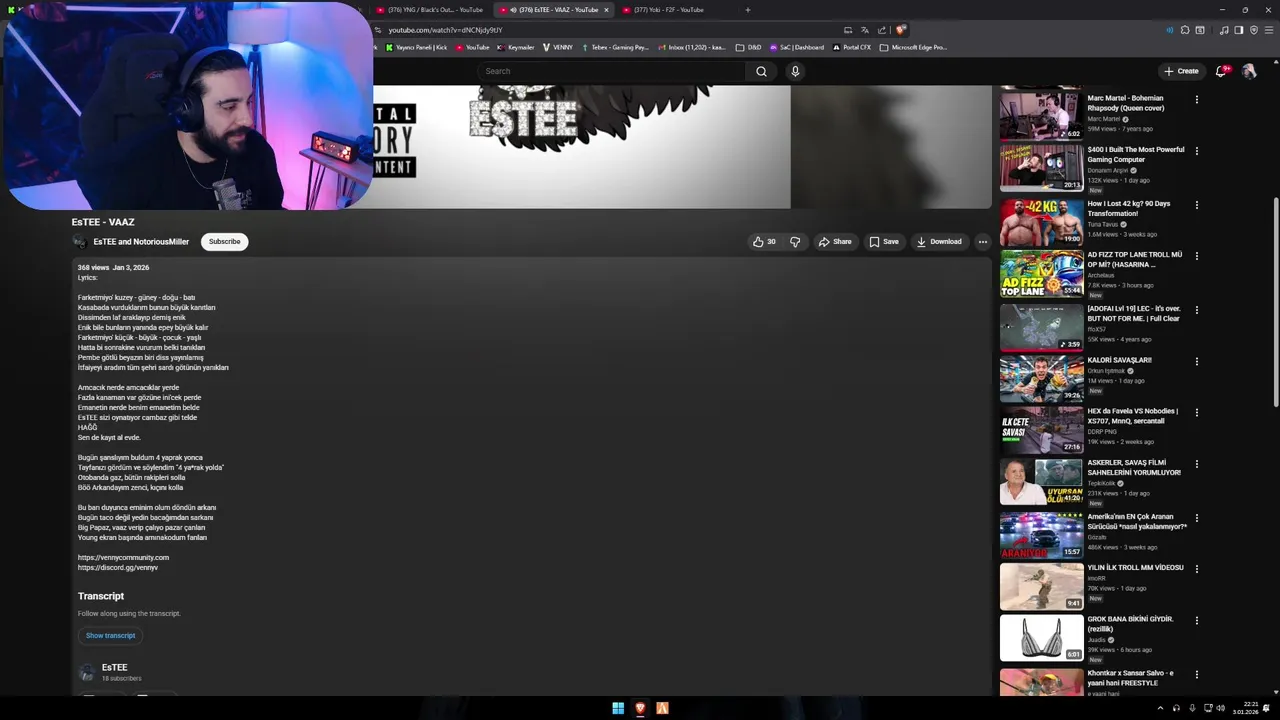Click the translate page icon in address bar
Viewport: 1280px width, 720px height.
point(865,30)
